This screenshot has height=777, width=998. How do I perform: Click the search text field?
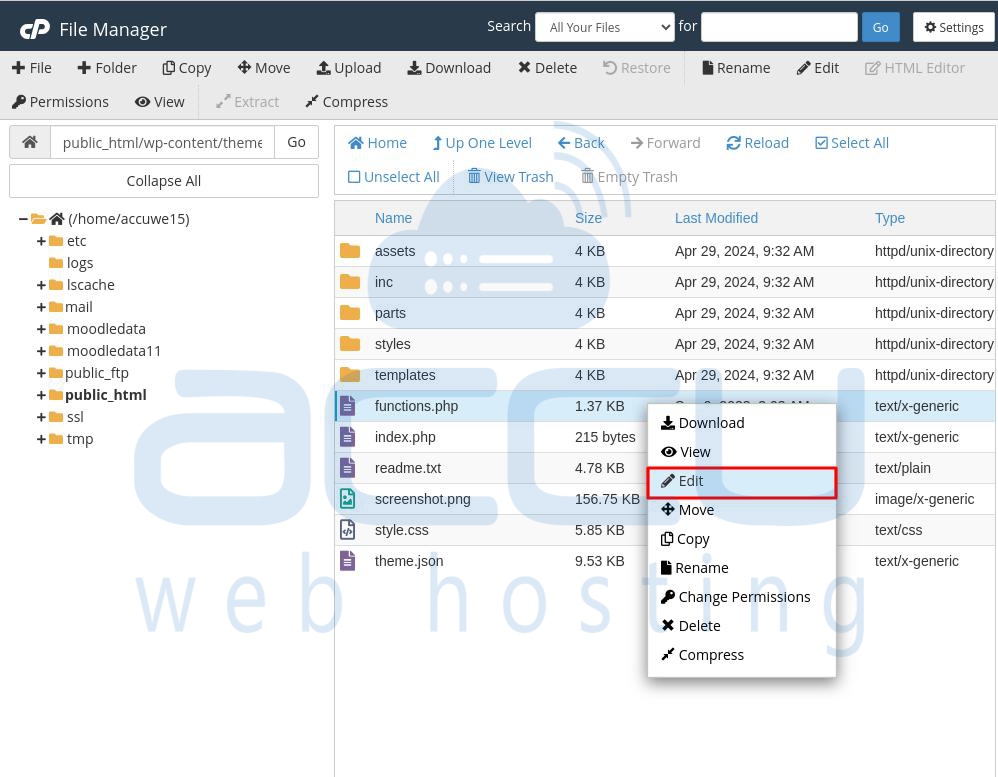coord(779,27)
